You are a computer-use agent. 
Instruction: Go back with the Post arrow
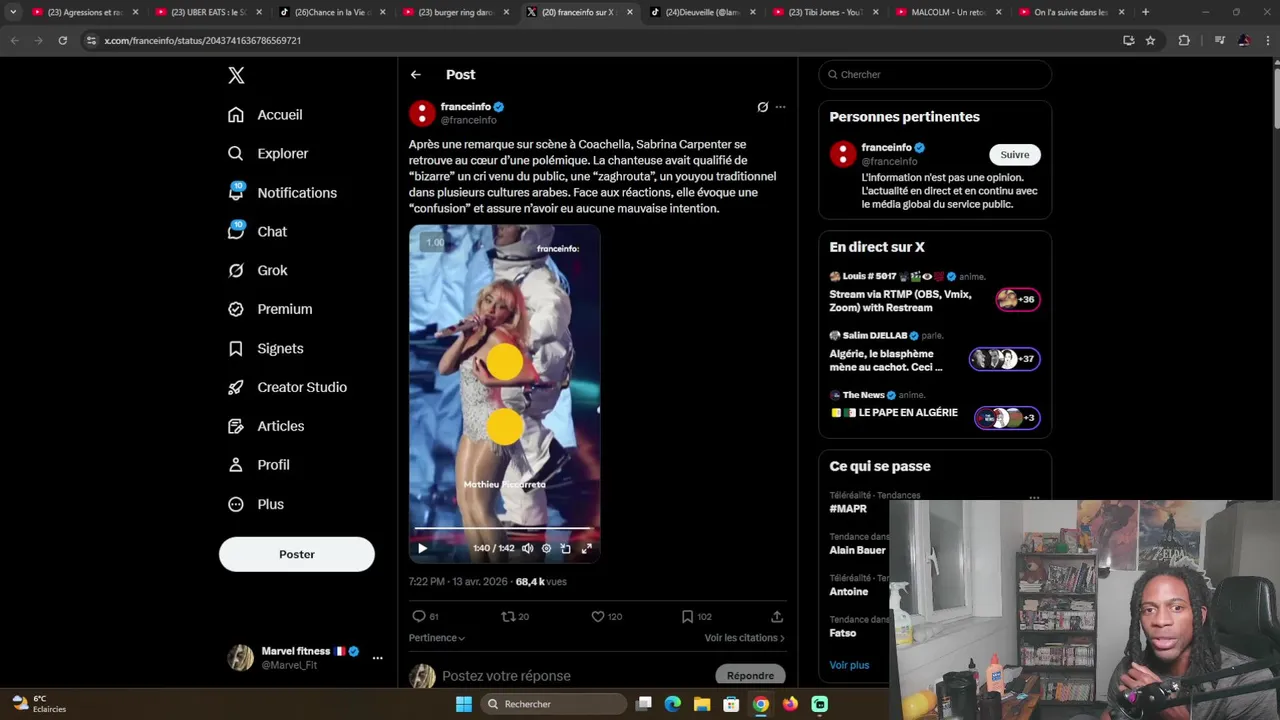(416, 75)
